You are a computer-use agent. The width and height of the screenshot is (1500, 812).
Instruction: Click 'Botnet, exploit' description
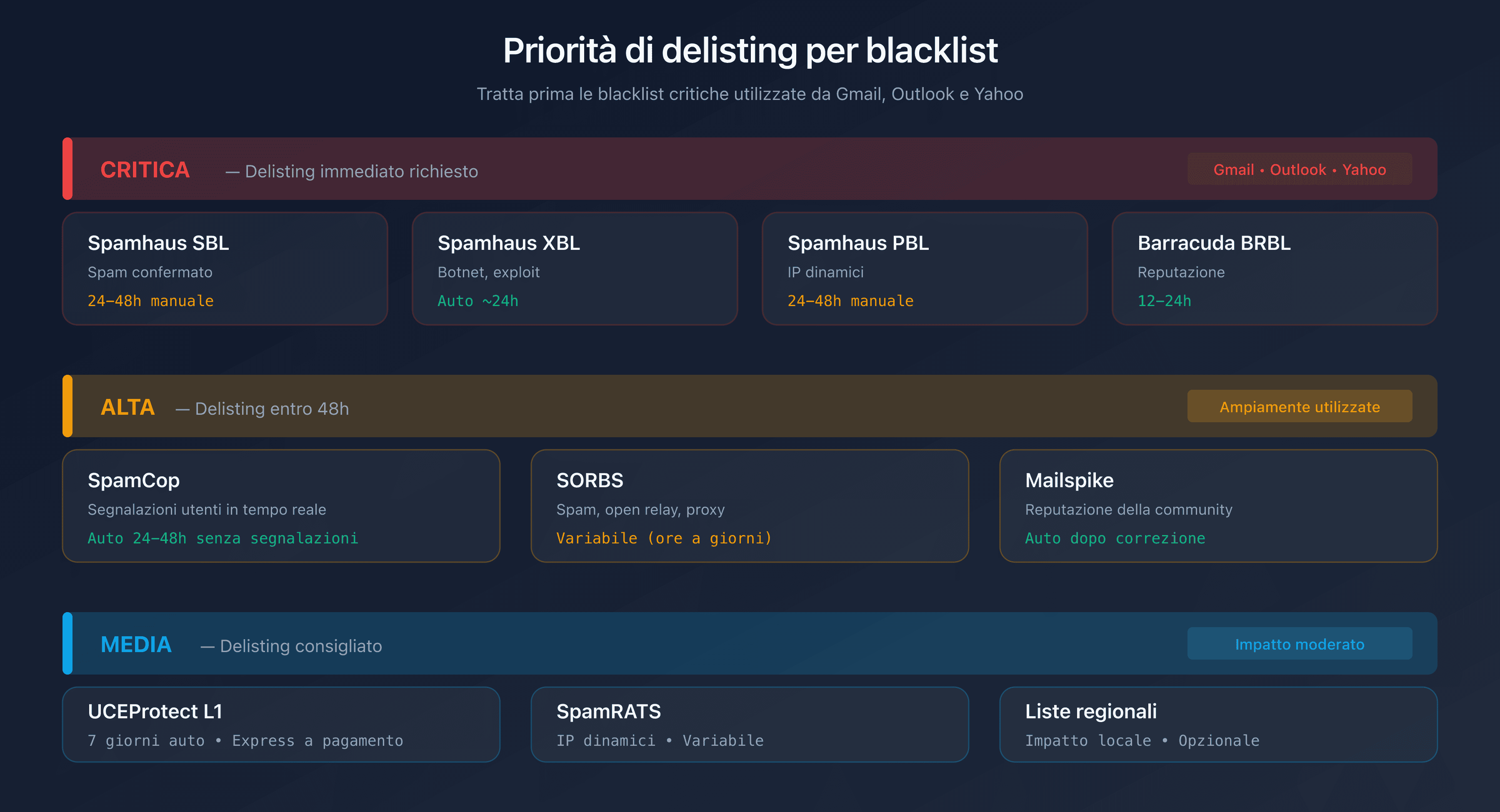(x=489, y=272)
